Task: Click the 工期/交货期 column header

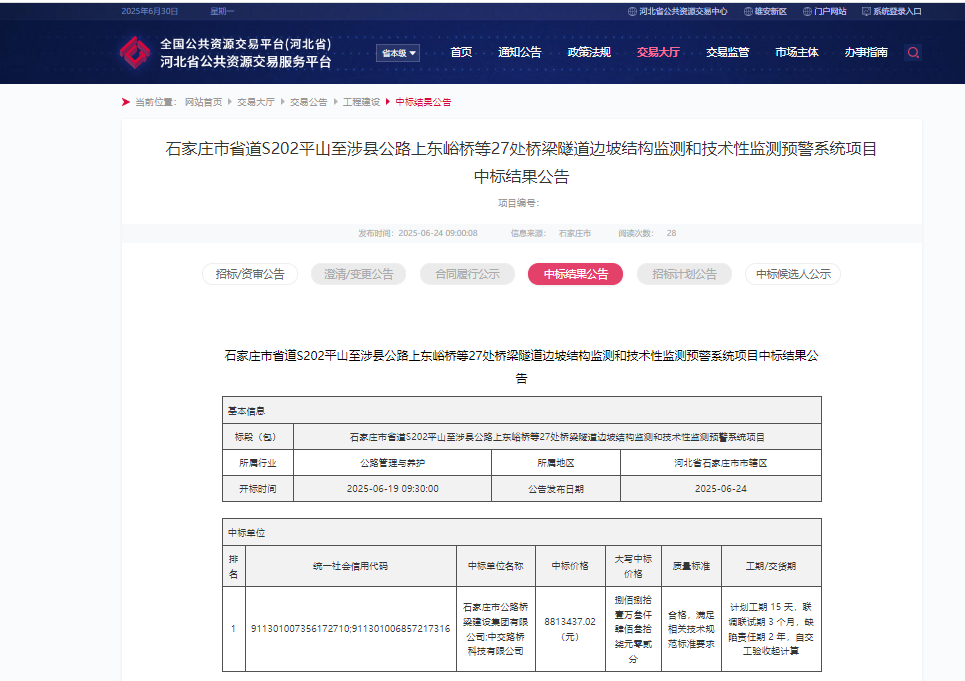Action: 771,566
